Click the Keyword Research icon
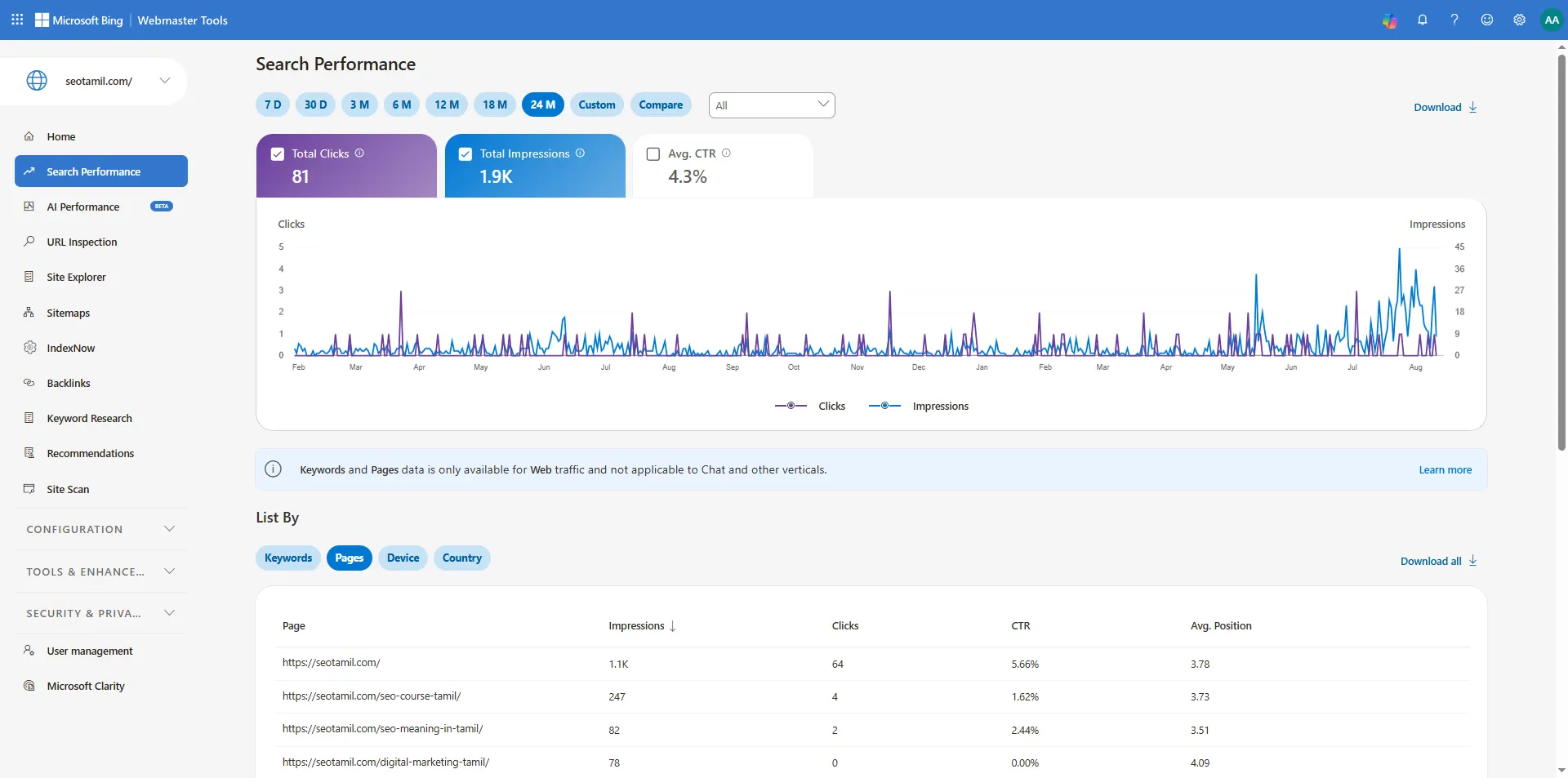Viewport: 1568px width, 778px height. pyautogui.click(x=29, y=418)
